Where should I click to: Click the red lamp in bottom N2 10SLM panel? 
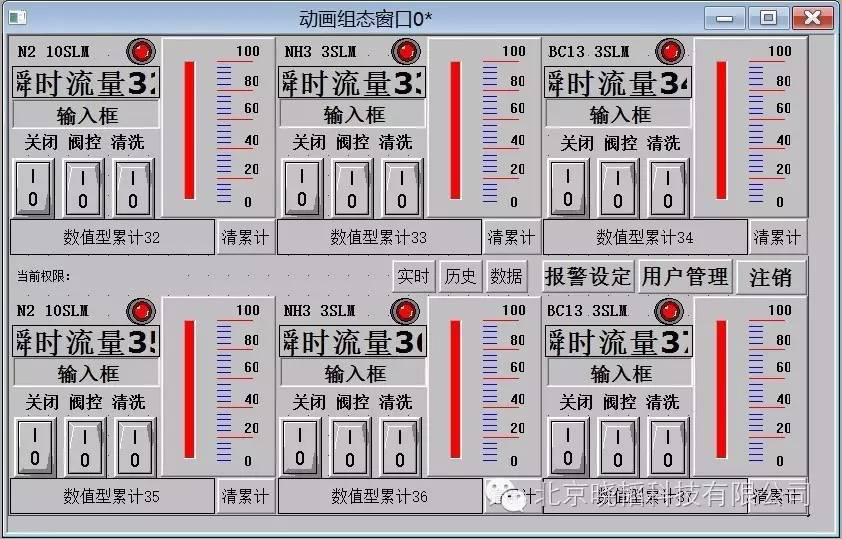click(142, 311)
